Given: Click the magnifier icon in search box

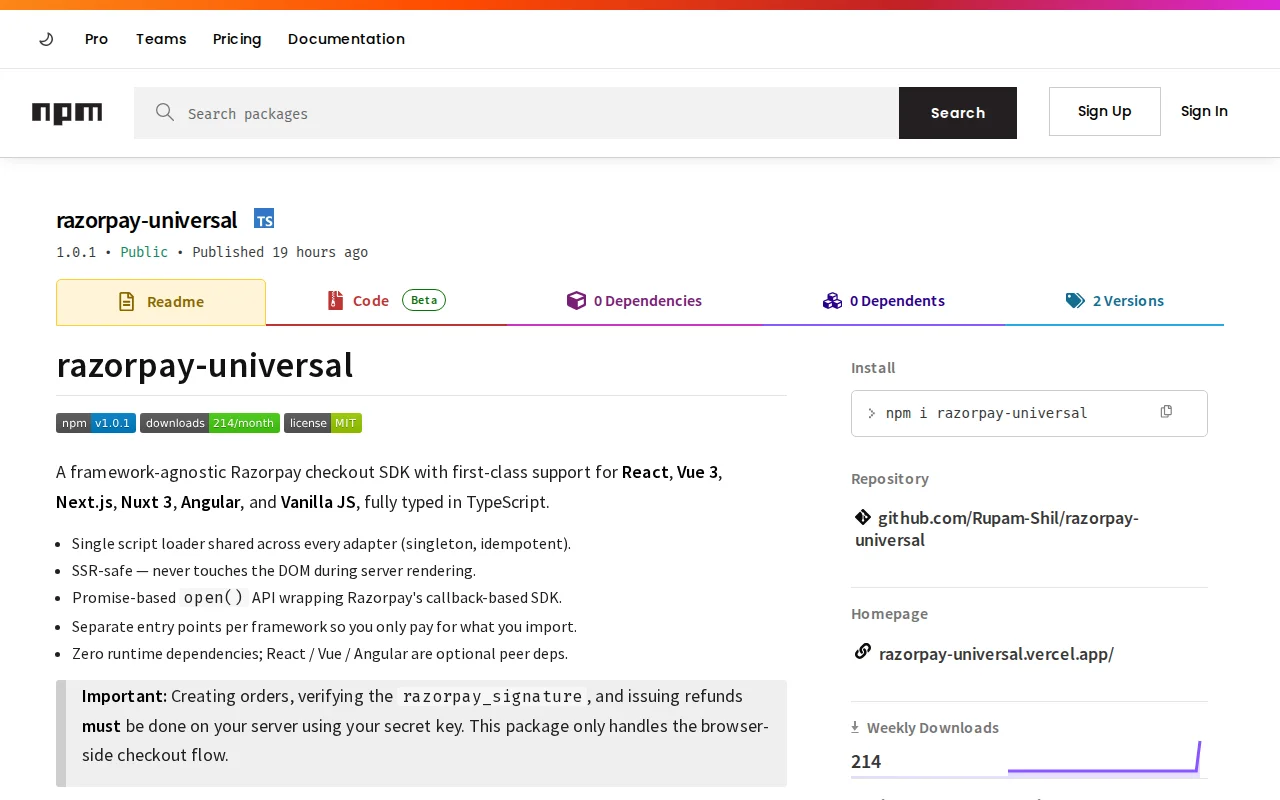Looking at the screenshot, I should (165, 112).
